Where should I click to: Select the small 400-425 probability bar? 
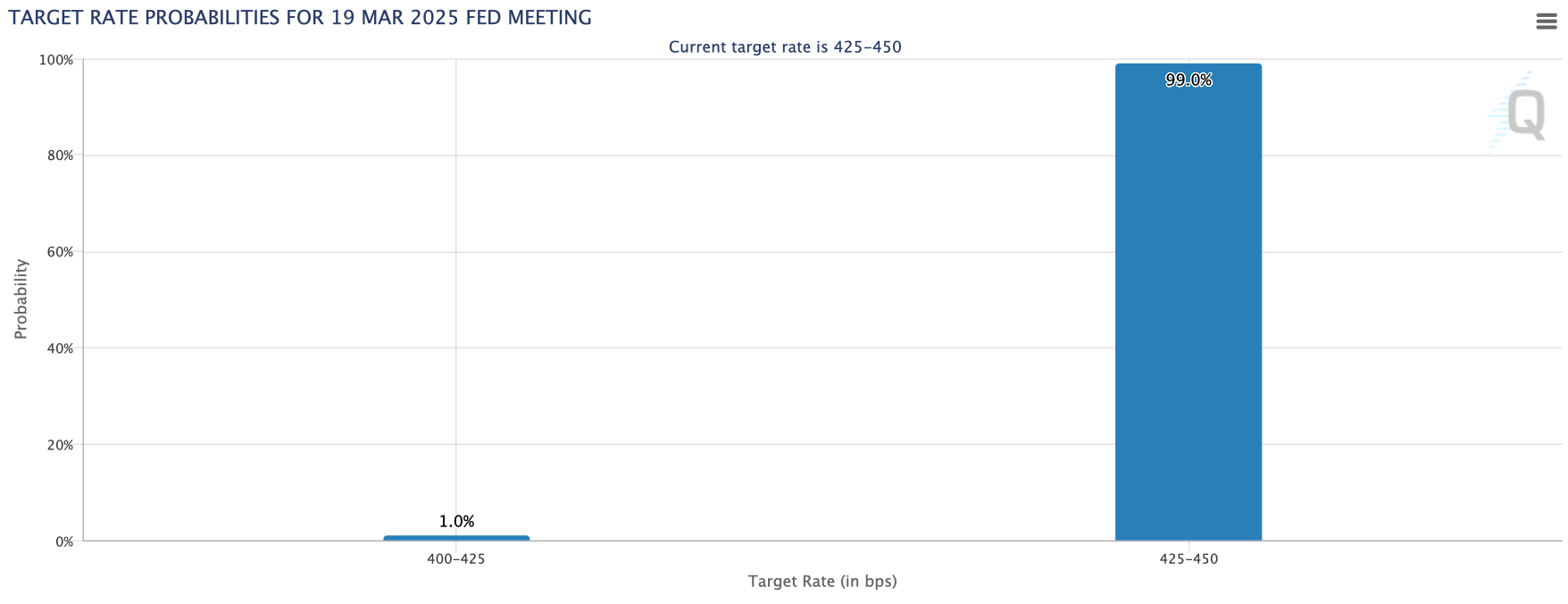[456, 538]
